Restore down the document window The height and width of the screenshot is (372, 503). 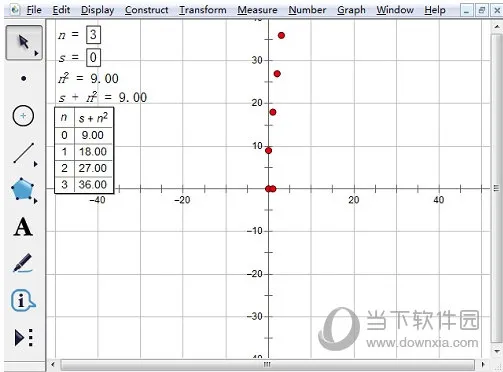pyautogui.click(x=481, y=11)
